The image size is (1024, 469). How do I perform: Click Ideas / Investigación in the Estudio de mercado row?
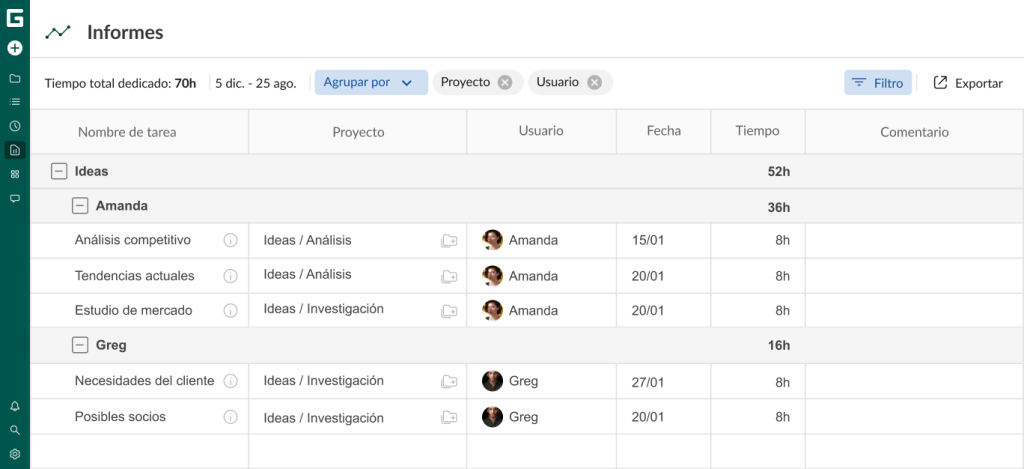click(x=323, y=309)
